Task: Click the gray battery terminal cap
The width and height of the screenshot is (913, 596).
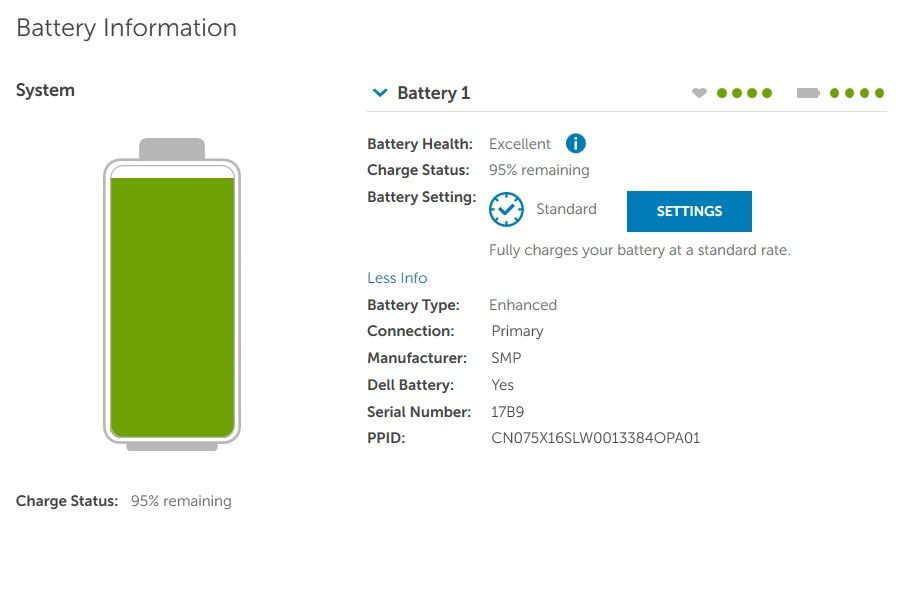Action: point(172,148)
